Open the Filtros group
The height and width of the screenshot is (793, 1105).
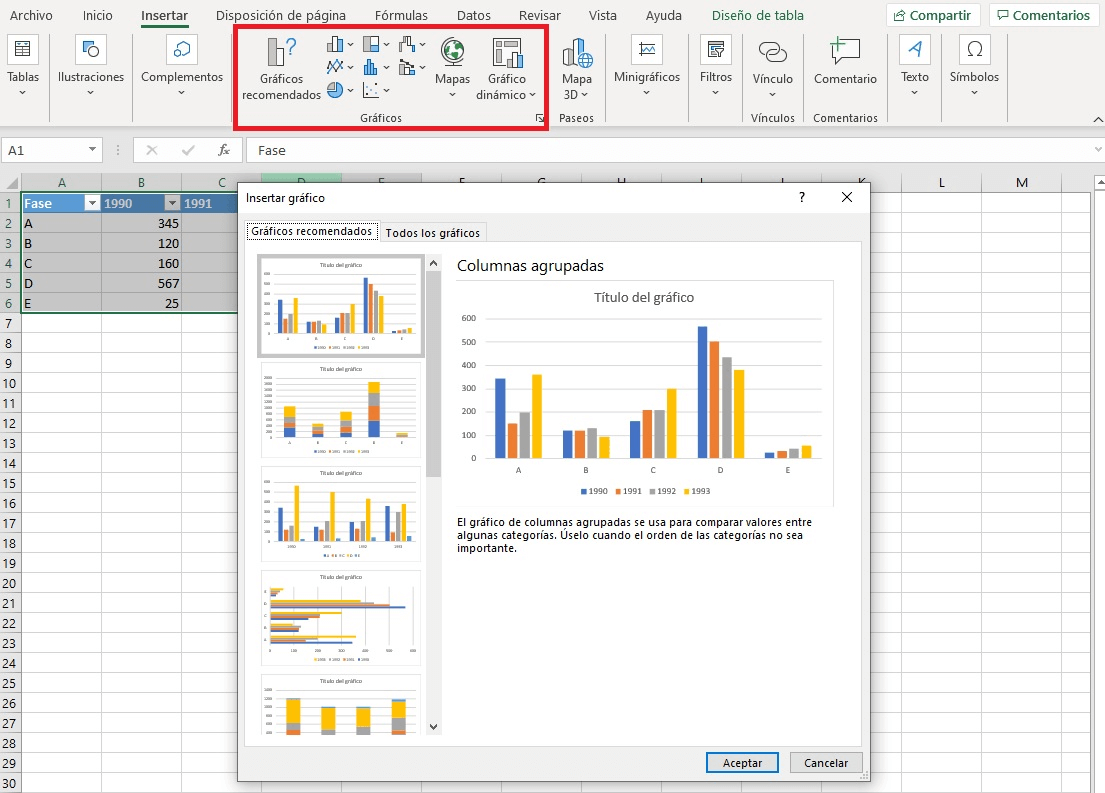(x=715, y=67)
